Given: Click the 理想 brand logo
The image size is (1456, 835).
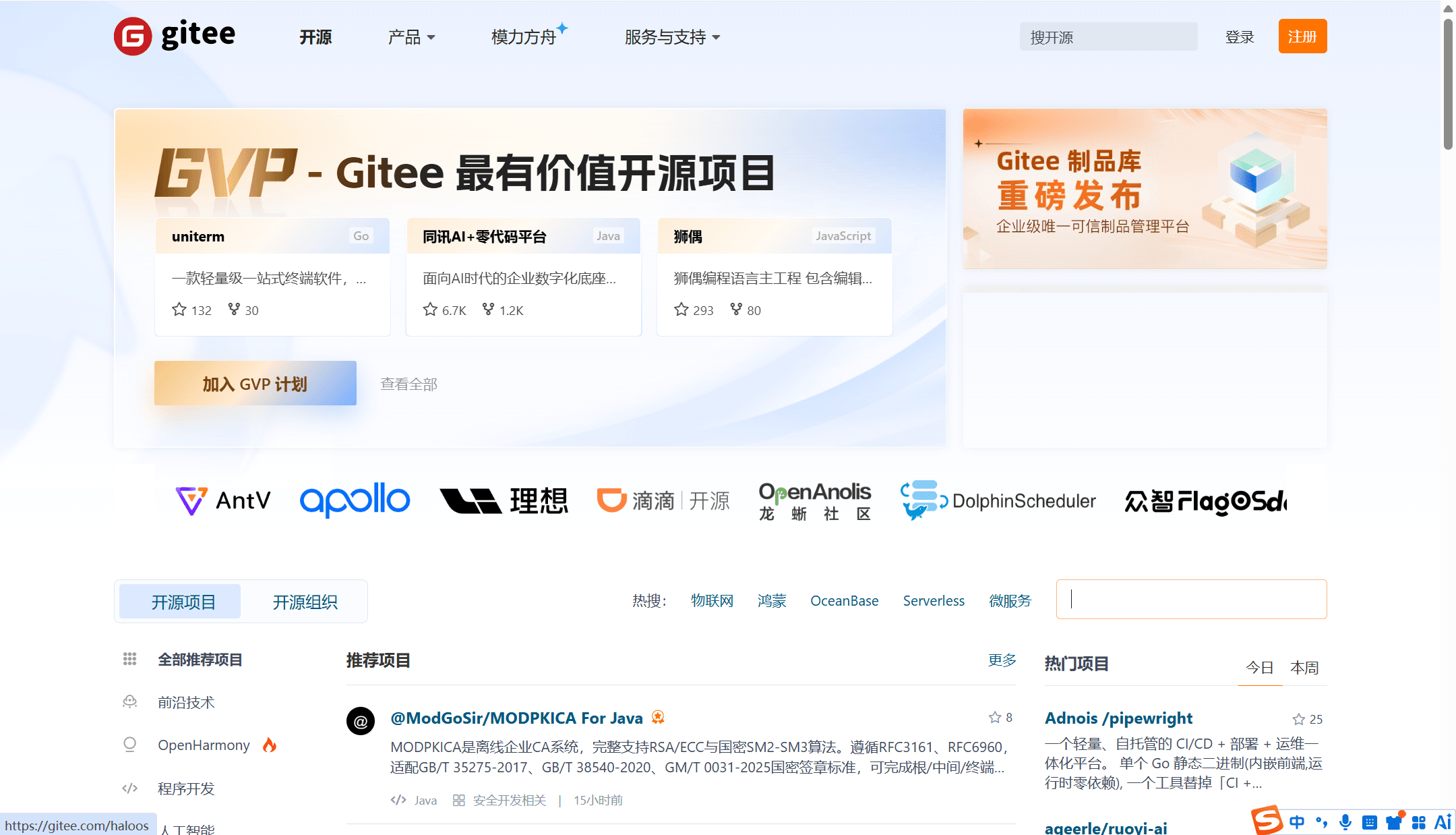Looking at the screenshot, I should (504, 500).
